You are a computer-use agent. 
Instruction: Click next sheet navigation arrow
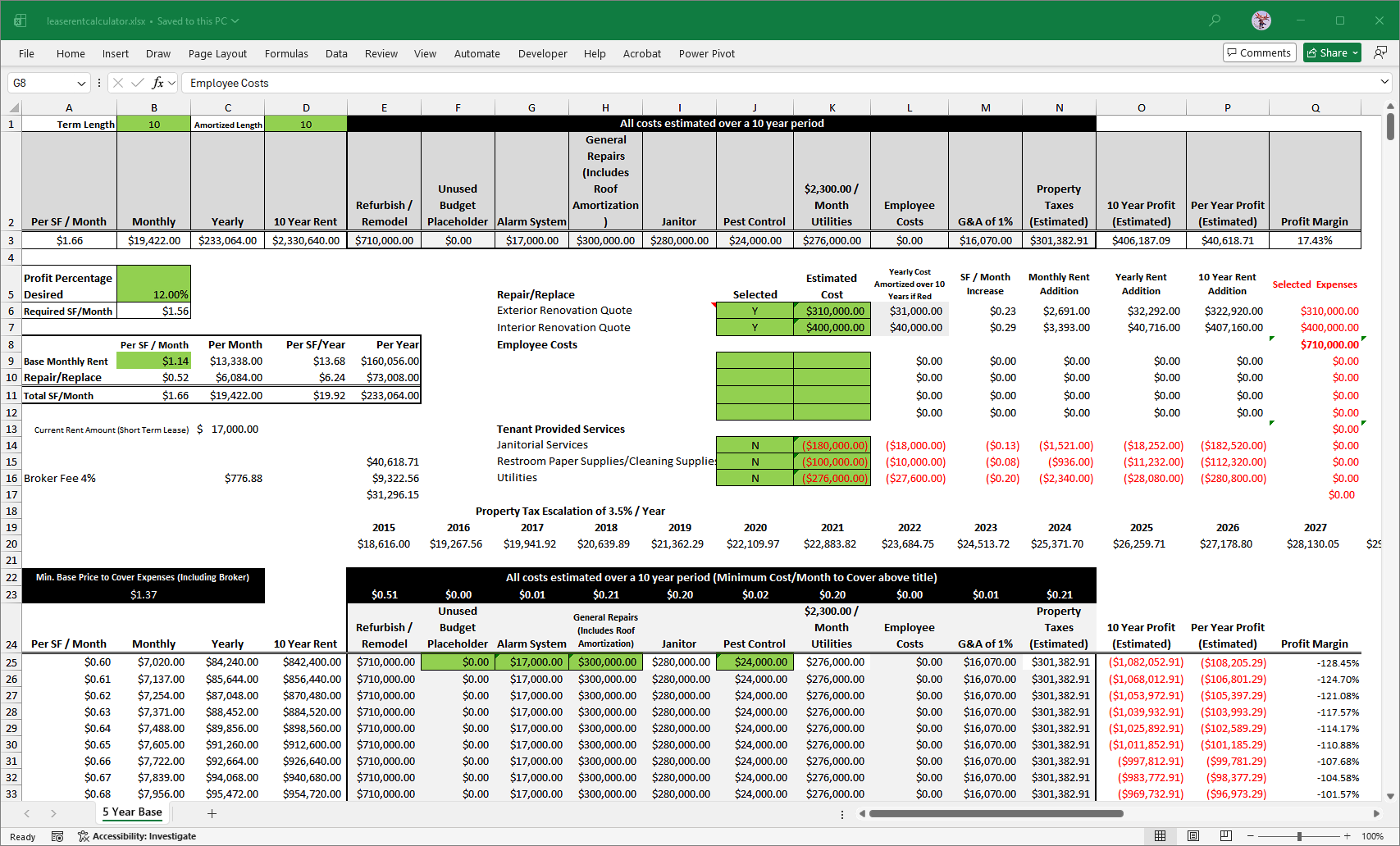click(53, 813)
